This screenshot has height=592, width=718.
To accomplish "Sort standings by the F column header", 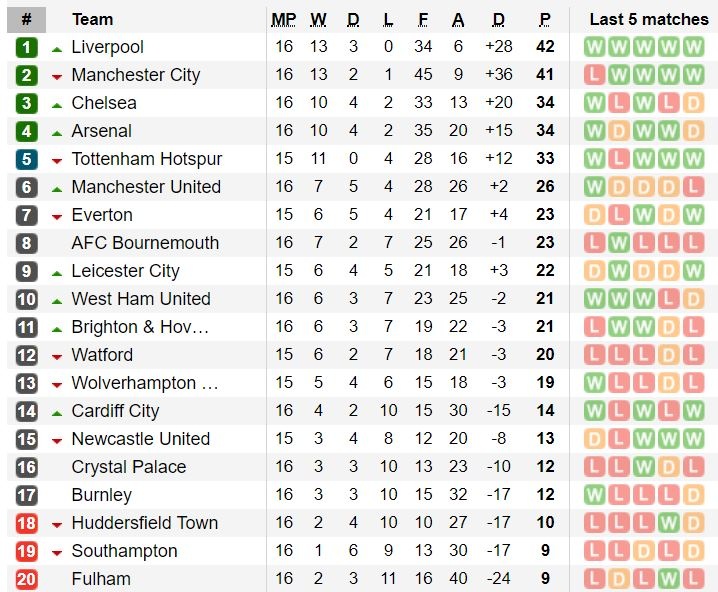I will coord(423,19).
